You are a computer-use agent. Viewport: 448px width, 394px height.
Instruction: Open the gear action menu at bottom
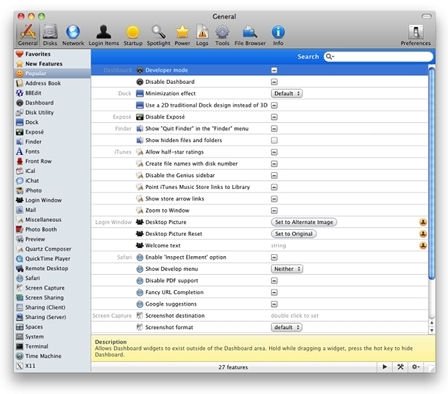pyautogui.click(x=416, y=367)
